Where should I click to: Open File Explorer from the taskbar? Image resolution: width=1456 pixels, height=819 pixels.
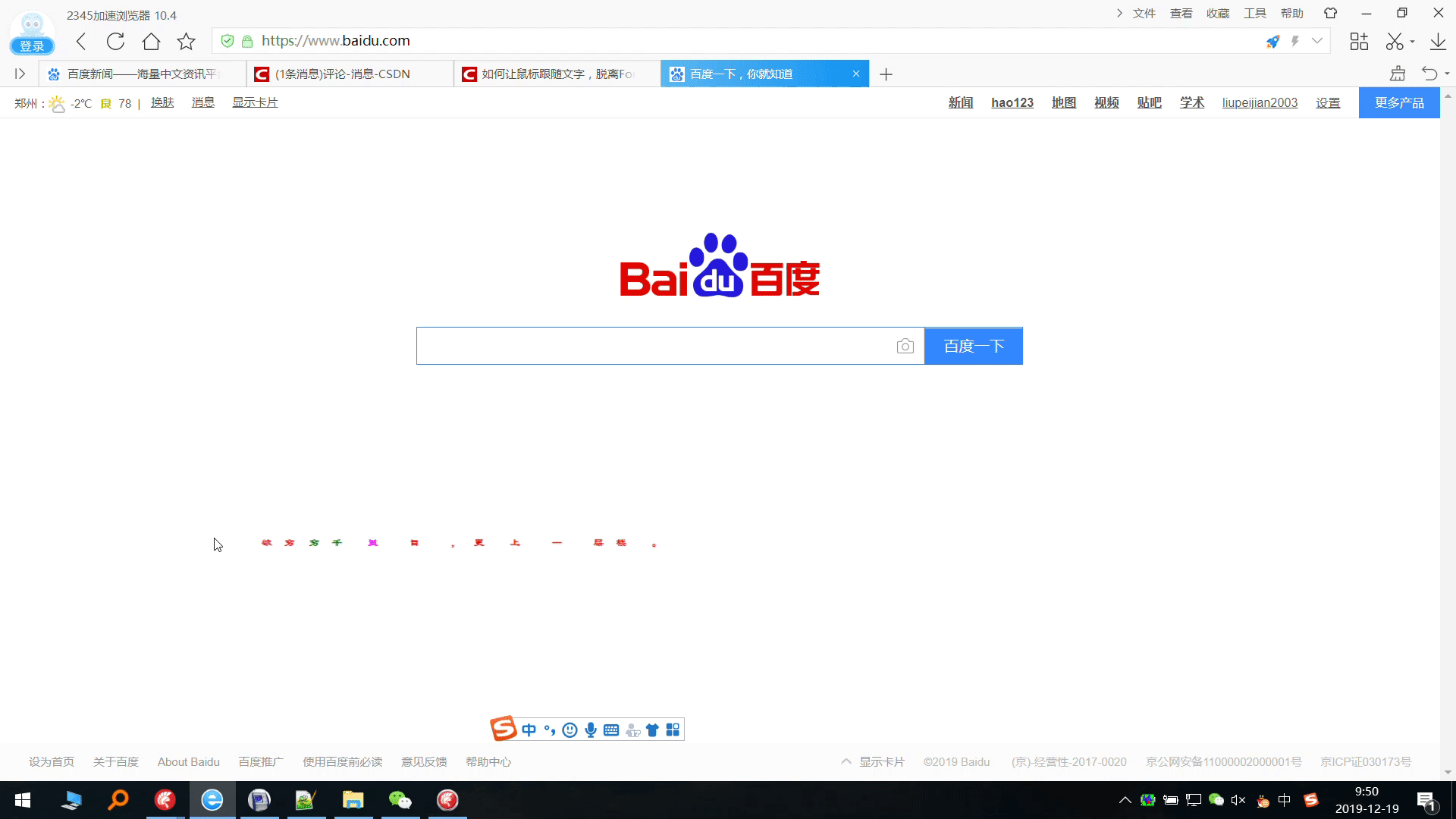[353, 800]
